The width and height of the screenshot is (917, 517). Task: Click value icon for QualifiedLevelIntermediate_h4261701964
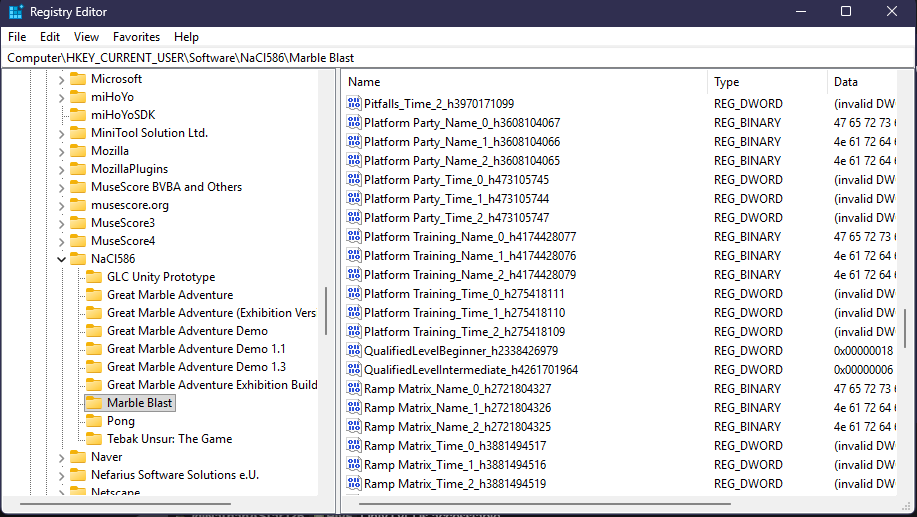[354, 370]
